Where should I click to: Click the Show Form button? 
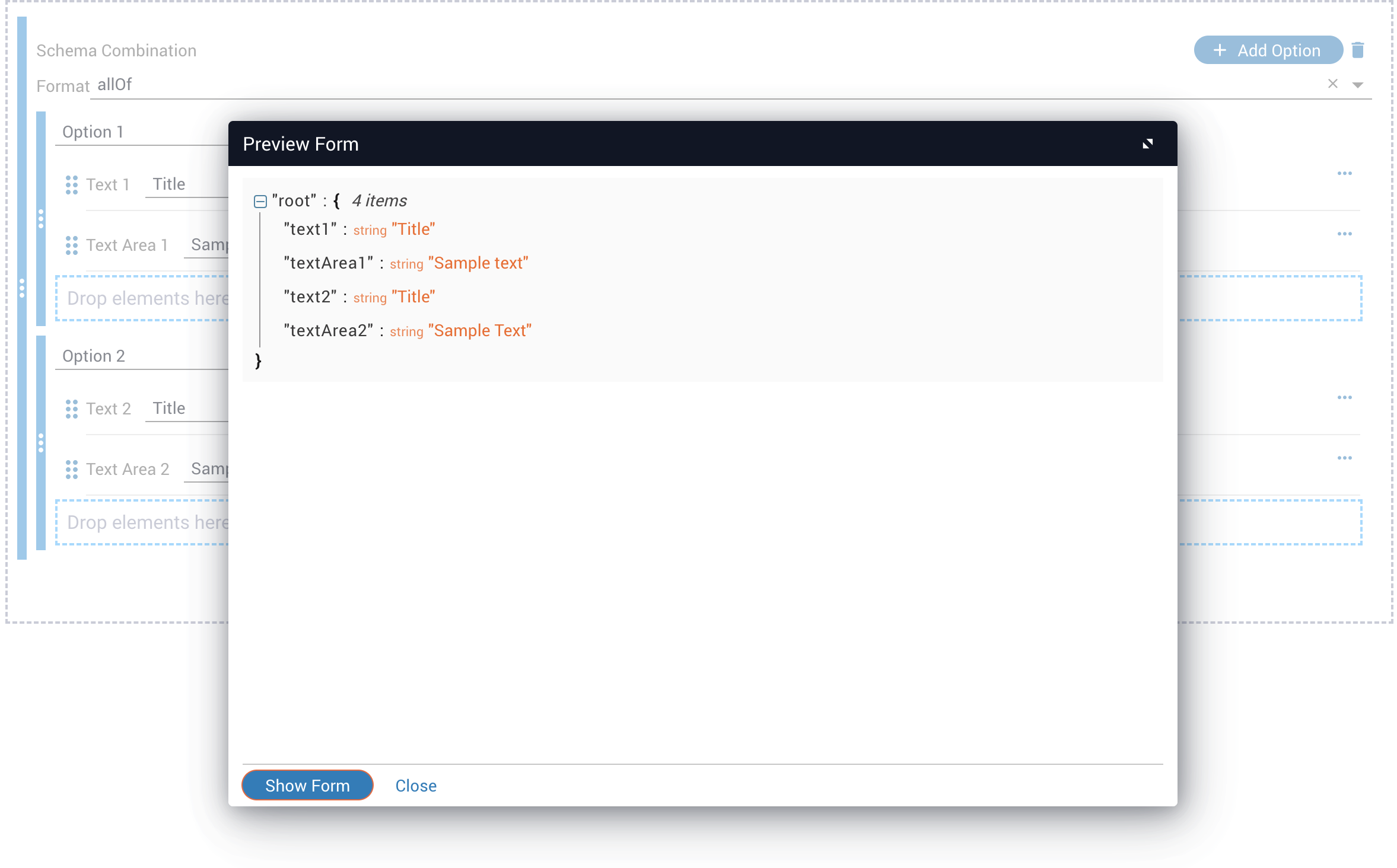[307, 786]
